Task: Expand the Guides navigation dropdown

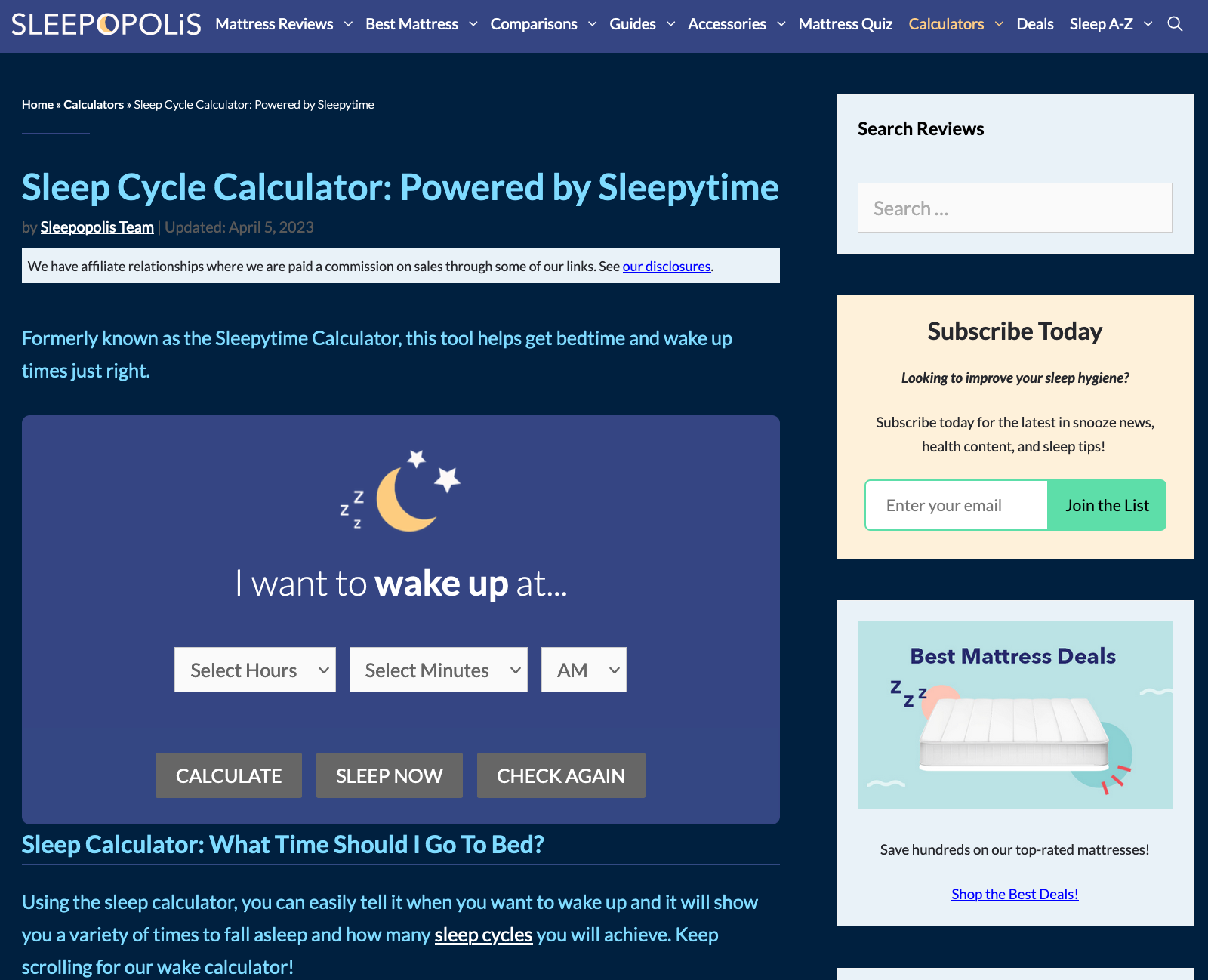Action: (633, 23)
